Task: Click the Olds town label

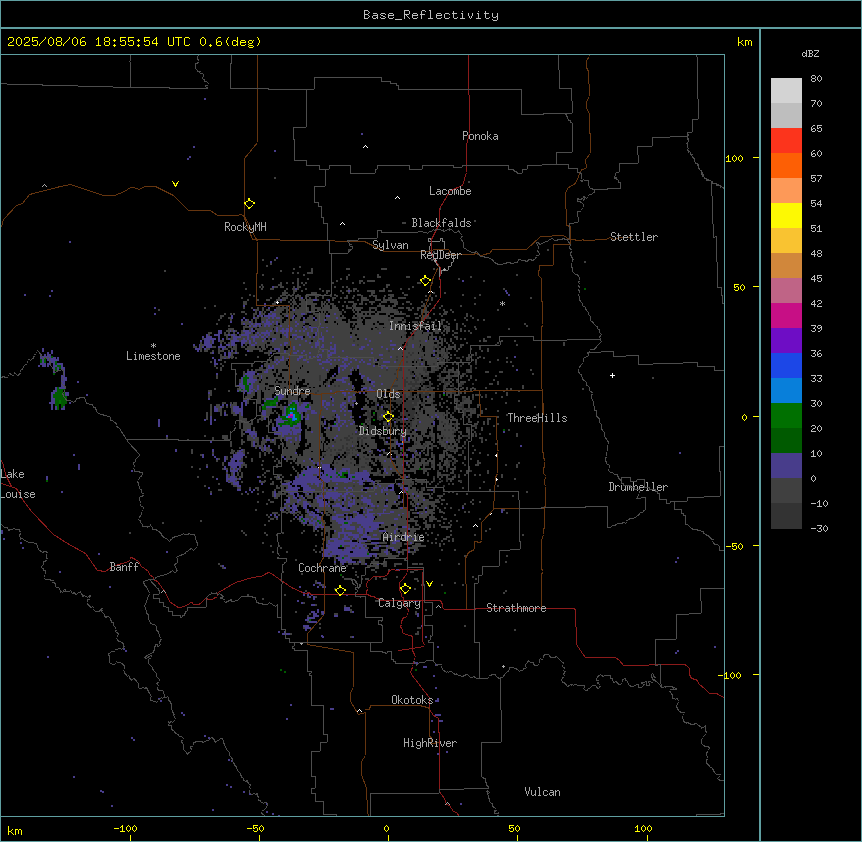Action: coord(388,394)
